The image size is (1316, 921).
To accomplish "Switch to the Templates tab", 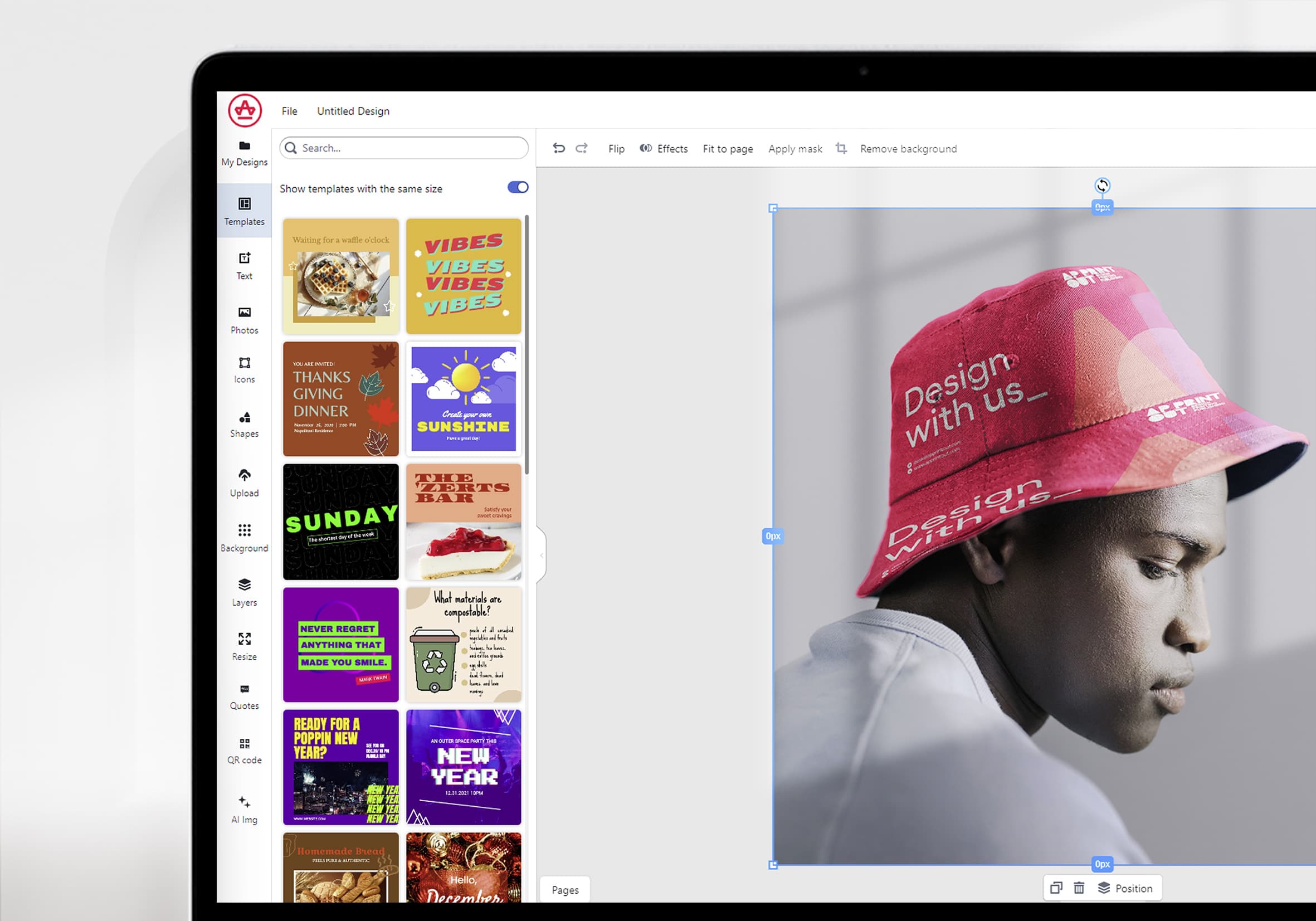I will [244, 211].
